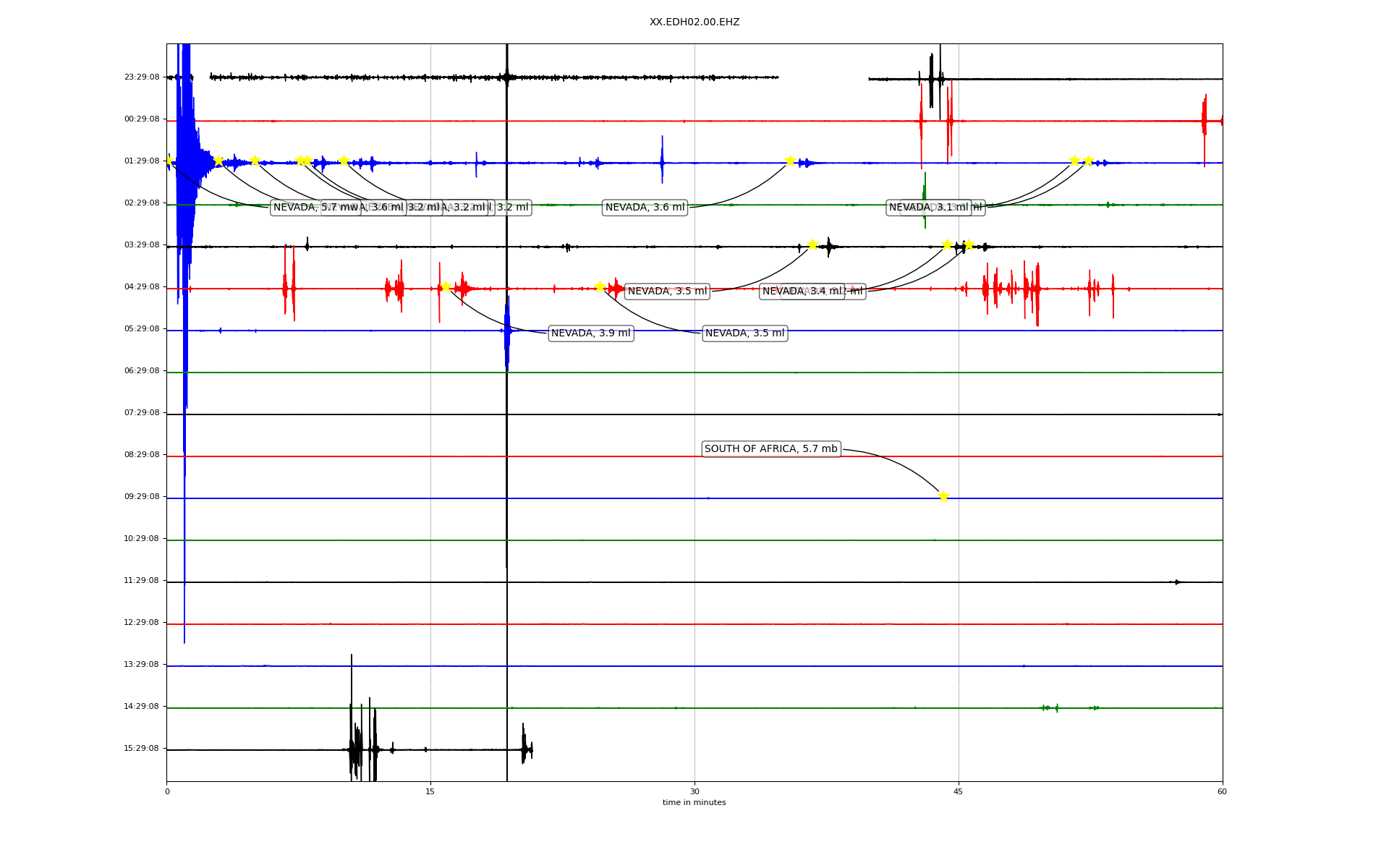This screenshot has height=868, width=1389.
Task: Click the 60 tick at the axis end
Action: point(1222,791)
